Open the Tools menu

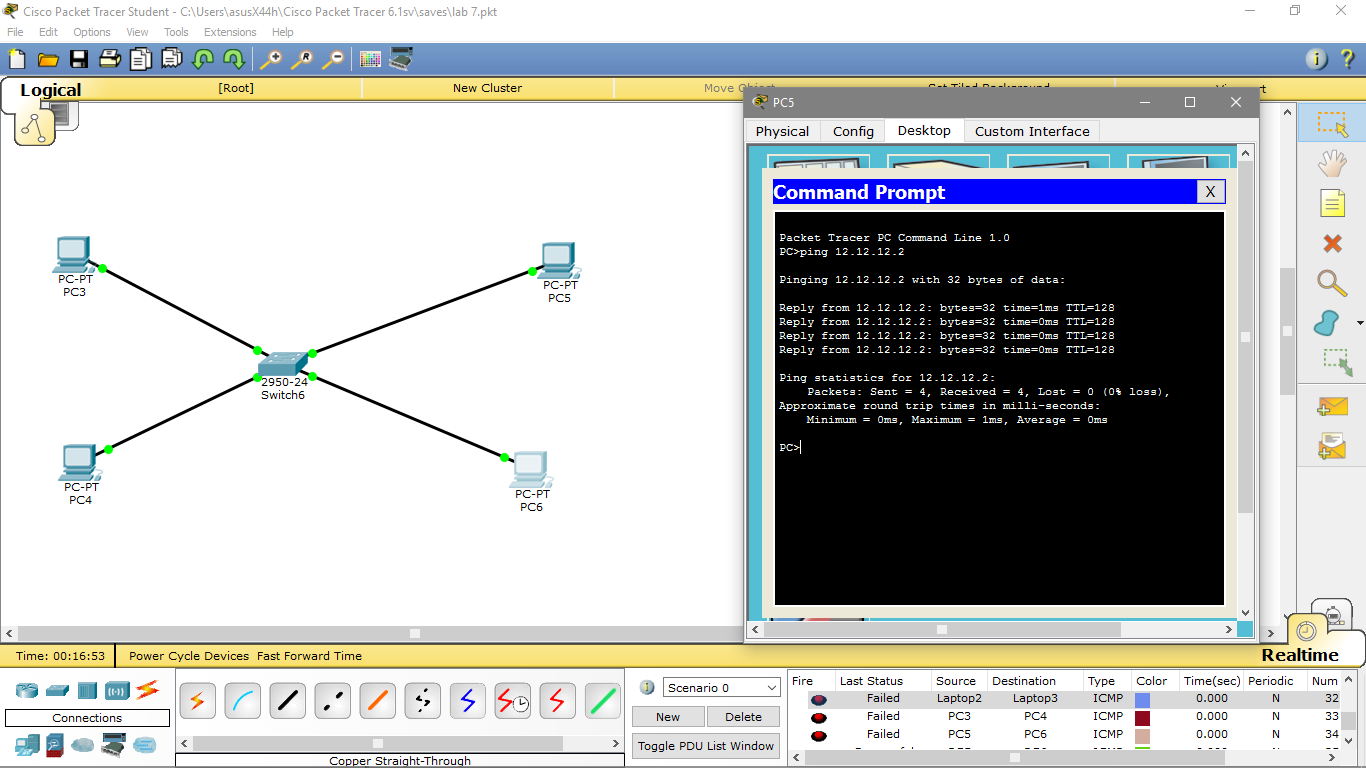pyautogui.click(x=176, y=32)
